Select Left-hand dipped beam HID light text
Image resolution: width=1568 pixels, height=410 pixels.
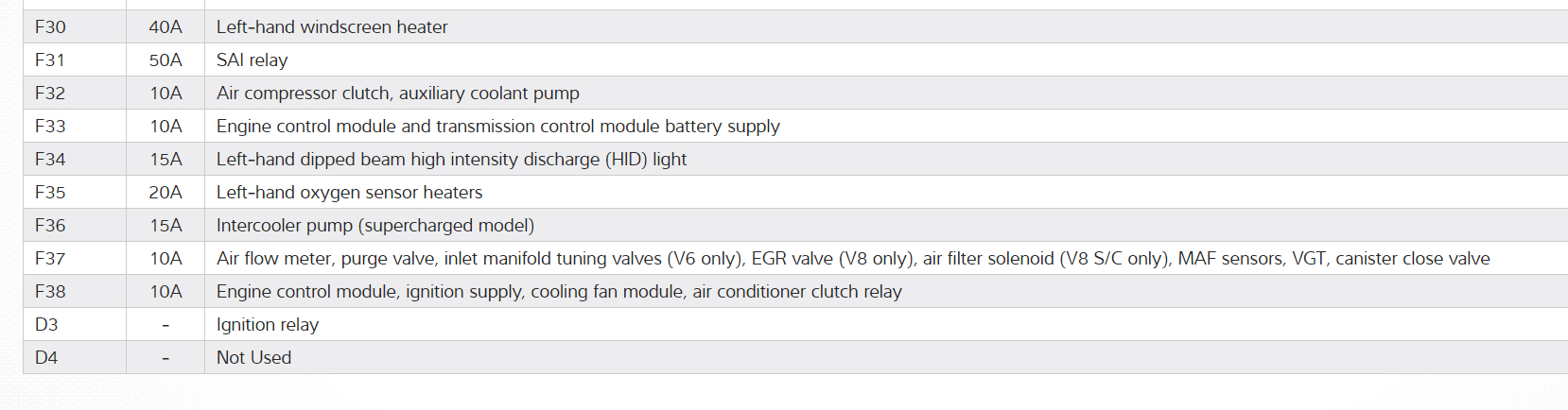(x=451, y=160)
